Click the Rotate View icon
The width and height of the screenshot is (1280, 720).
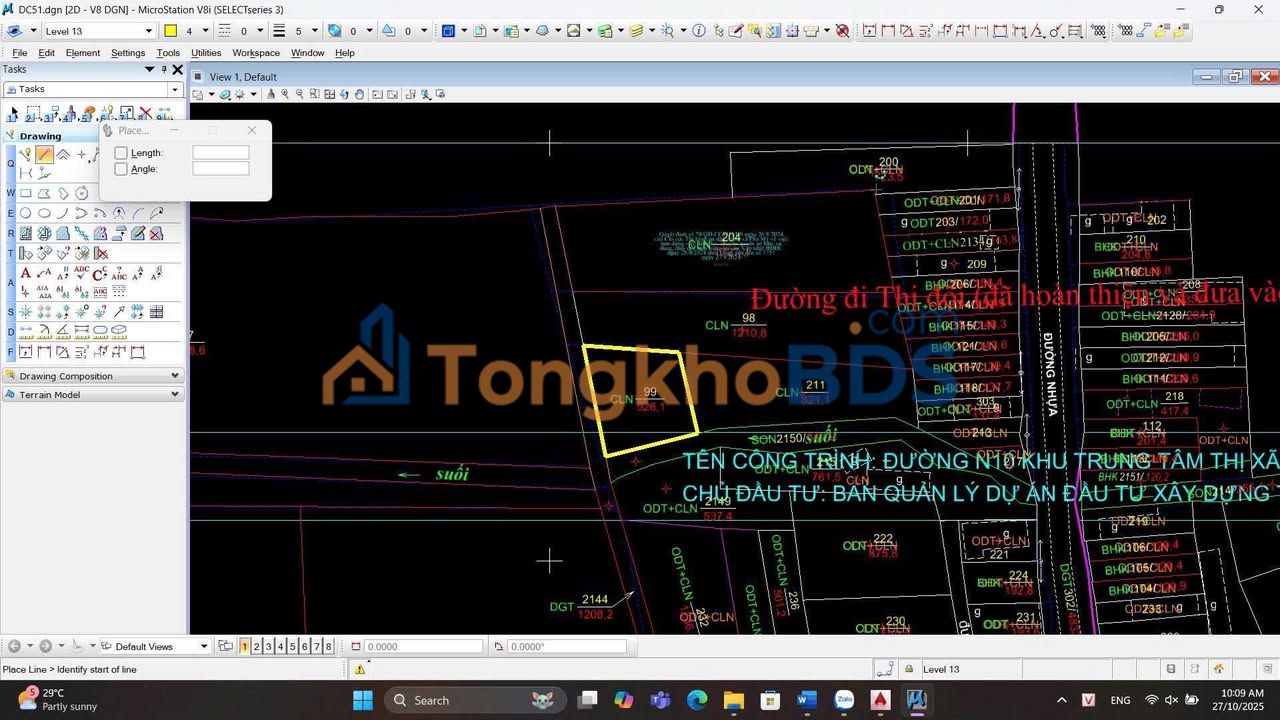[345, 94]
